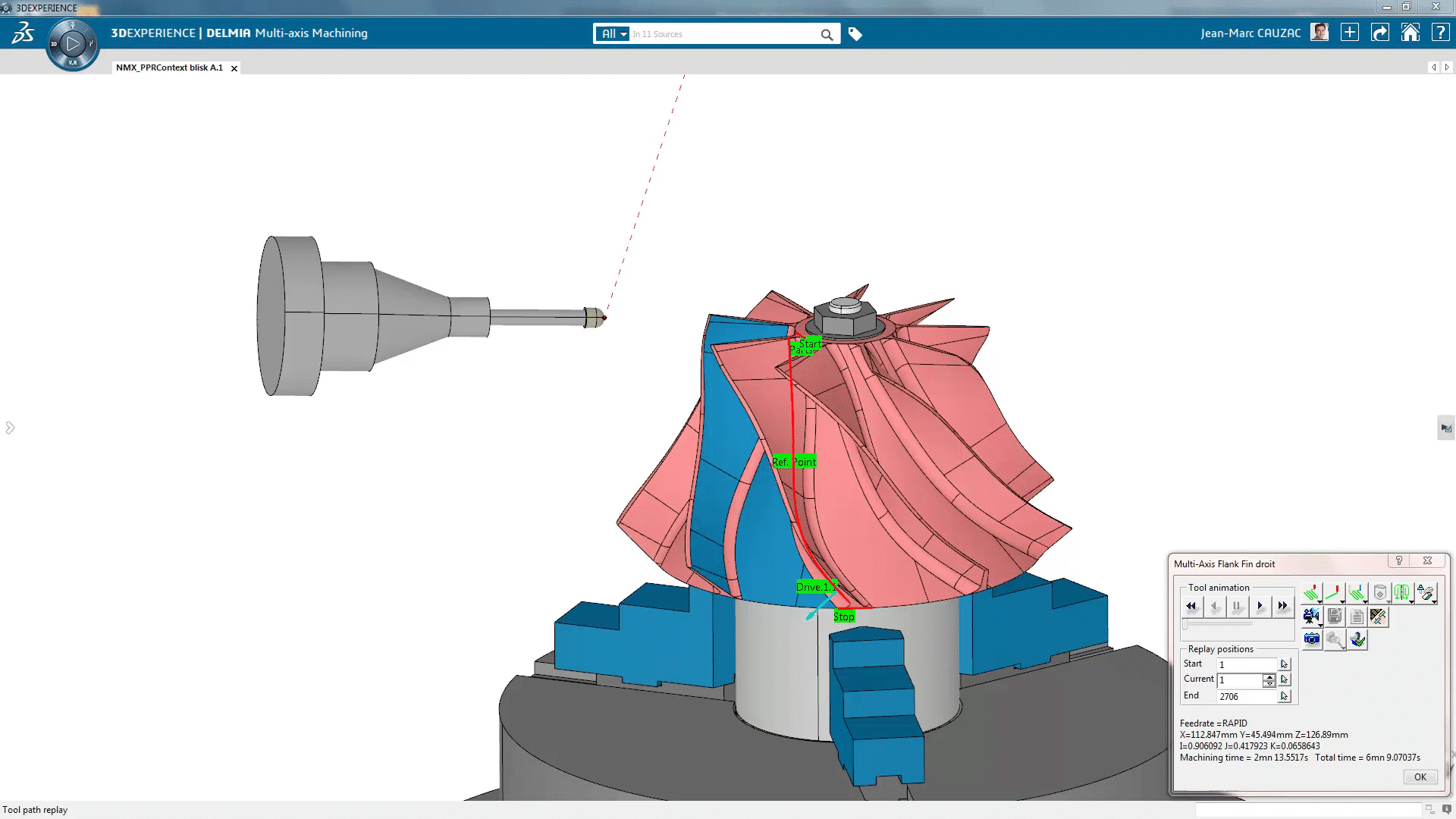Screen dimensions: 1456x819
Task: Increment the Current position spinner up
Action: [x=1269, y=676]
